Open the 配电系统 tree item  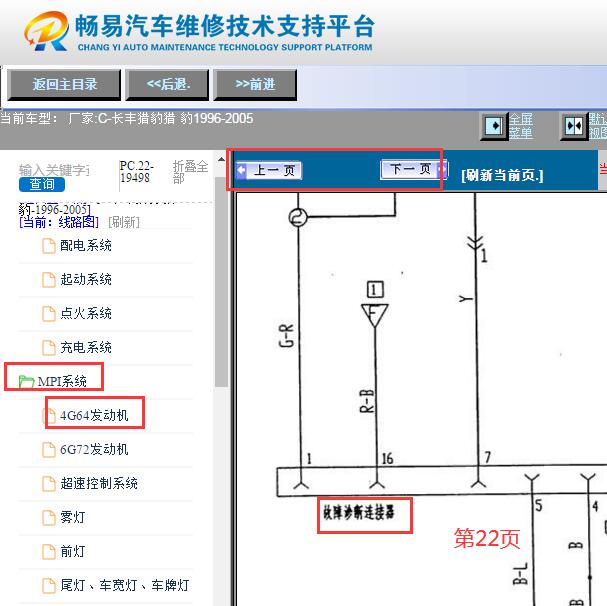(86, 245)
